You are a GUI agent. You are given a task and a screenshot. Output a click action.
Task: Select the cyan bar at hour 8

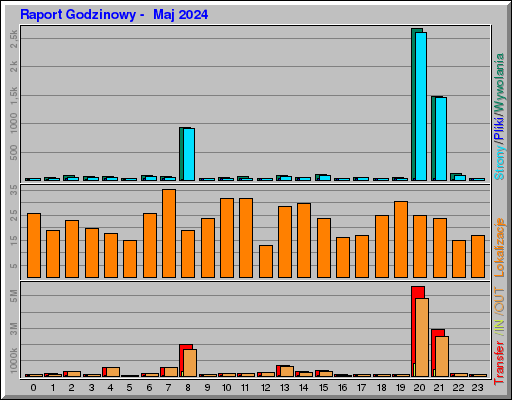pyautogui.click(x=189, y=154)
